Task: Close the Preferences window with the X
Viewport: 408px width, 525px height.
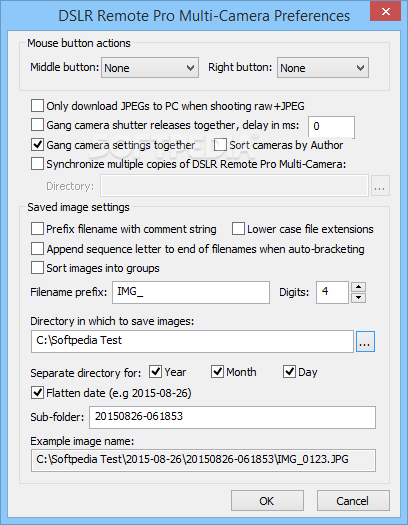Action: 386,11
